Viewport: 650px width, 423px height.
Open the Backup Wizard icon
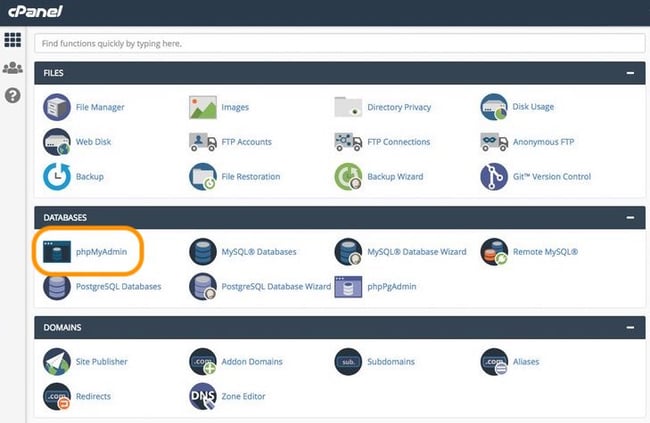click(x=348, y=177)
